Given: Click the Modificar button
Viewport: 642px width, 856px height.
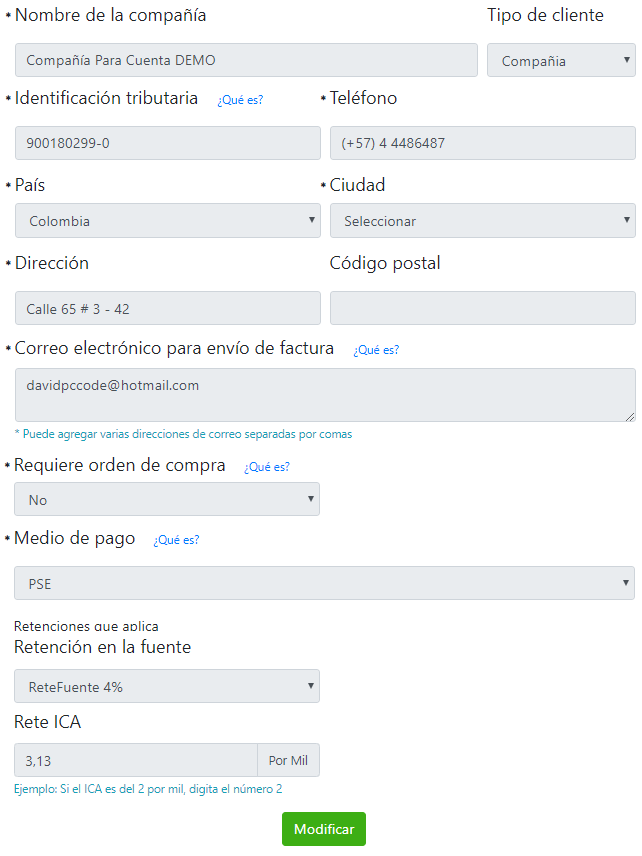Looking at the screenshot, I should (x=323, y=829).
